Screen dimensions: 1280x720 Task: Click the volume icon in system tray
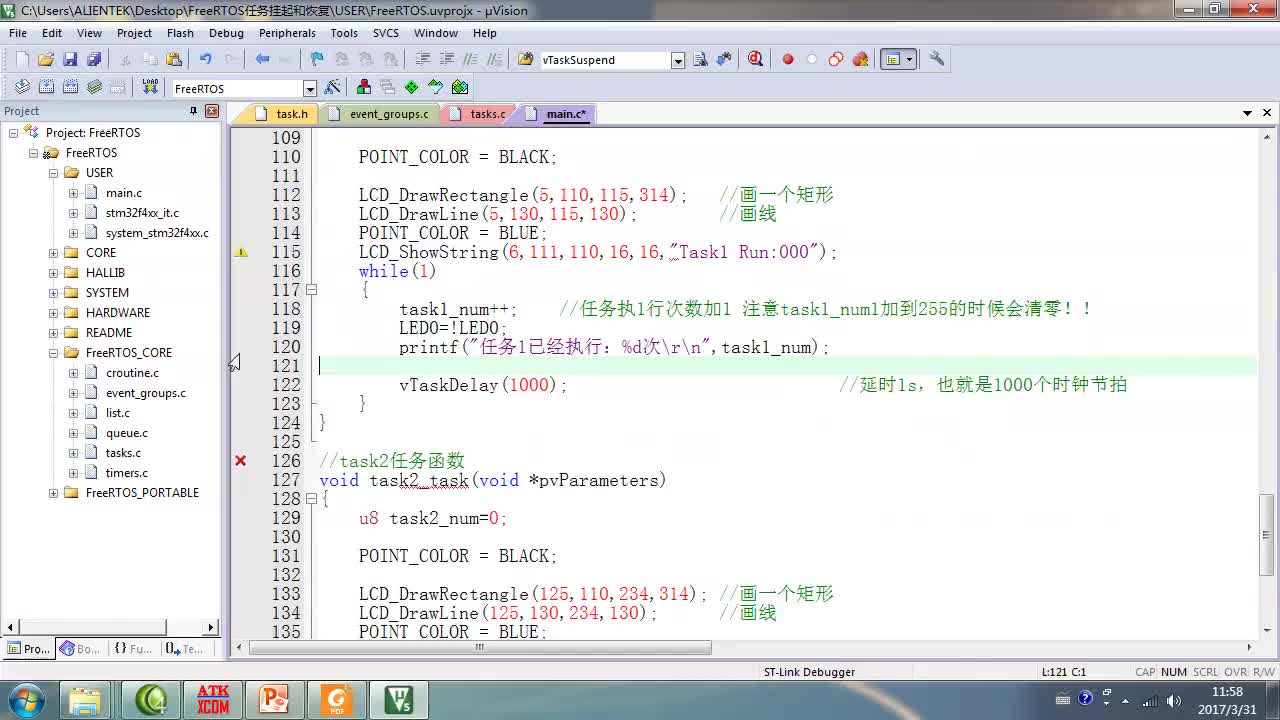tap(1174, 699)
